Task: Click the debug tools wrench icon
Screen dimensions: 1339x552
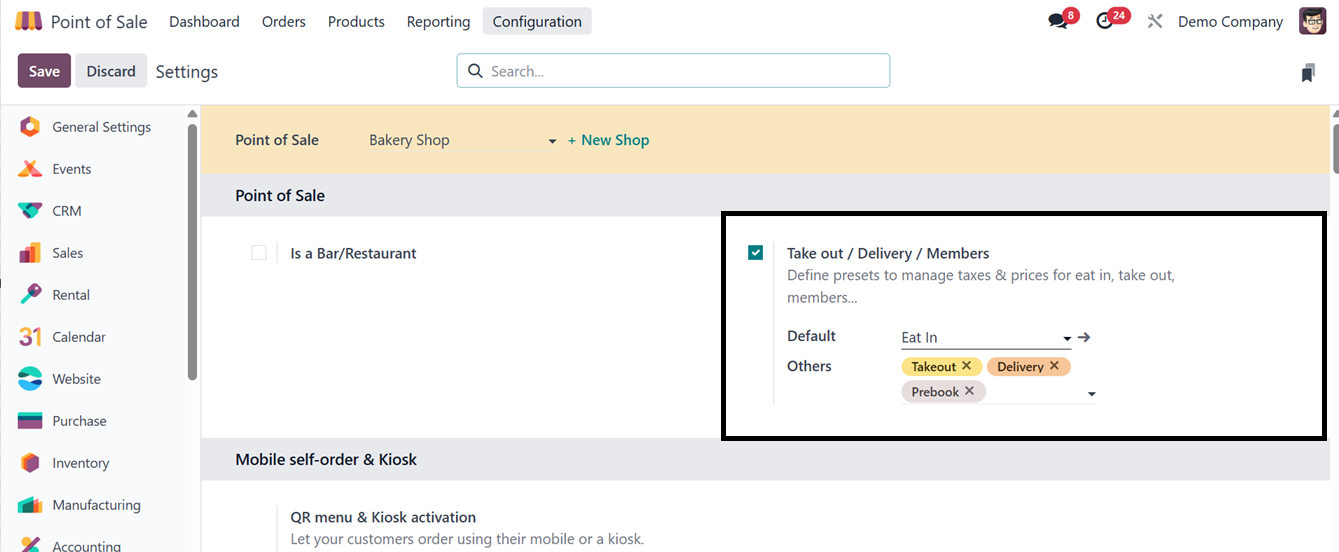Action: tap(1155, 21)
